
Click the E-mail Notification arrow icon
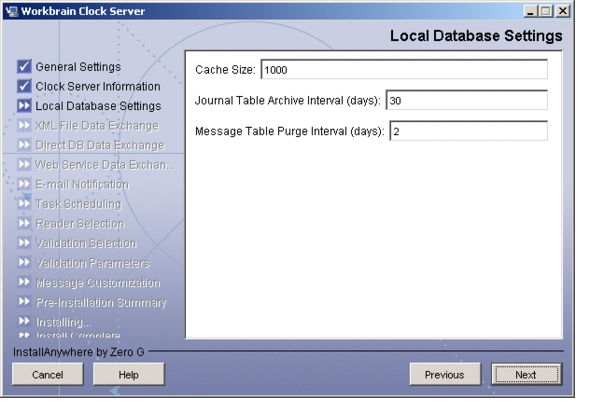(24, 184)
